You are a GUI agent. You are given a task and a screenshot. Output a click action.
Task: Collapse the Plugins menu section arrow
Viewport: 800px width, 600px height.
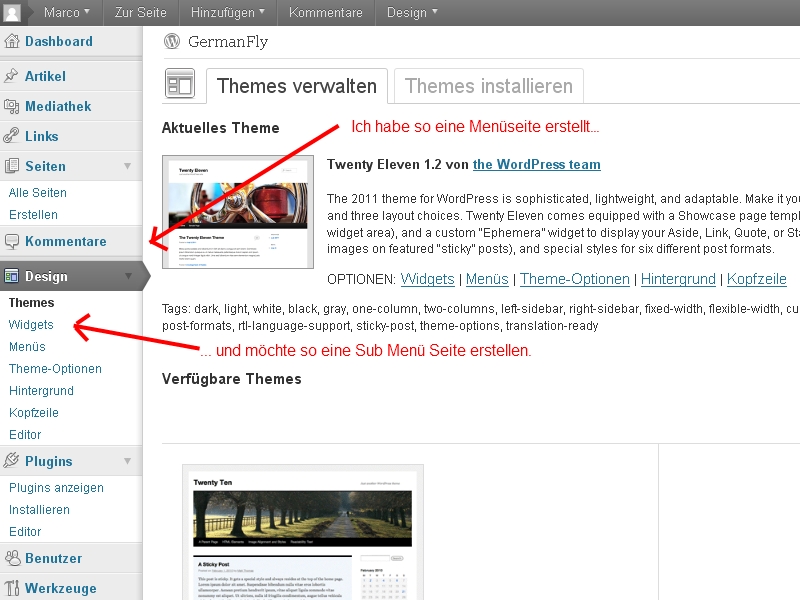(x=127, y=461)
